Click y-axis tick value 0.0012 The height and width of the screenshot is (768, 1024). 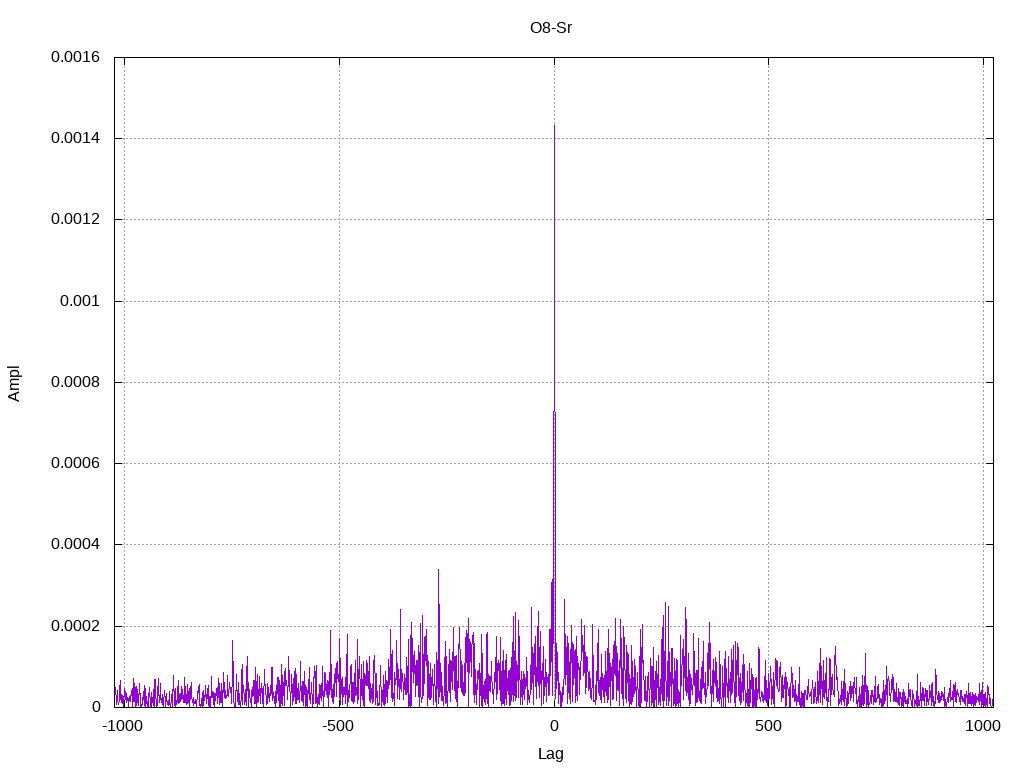(x=76, y=219)
